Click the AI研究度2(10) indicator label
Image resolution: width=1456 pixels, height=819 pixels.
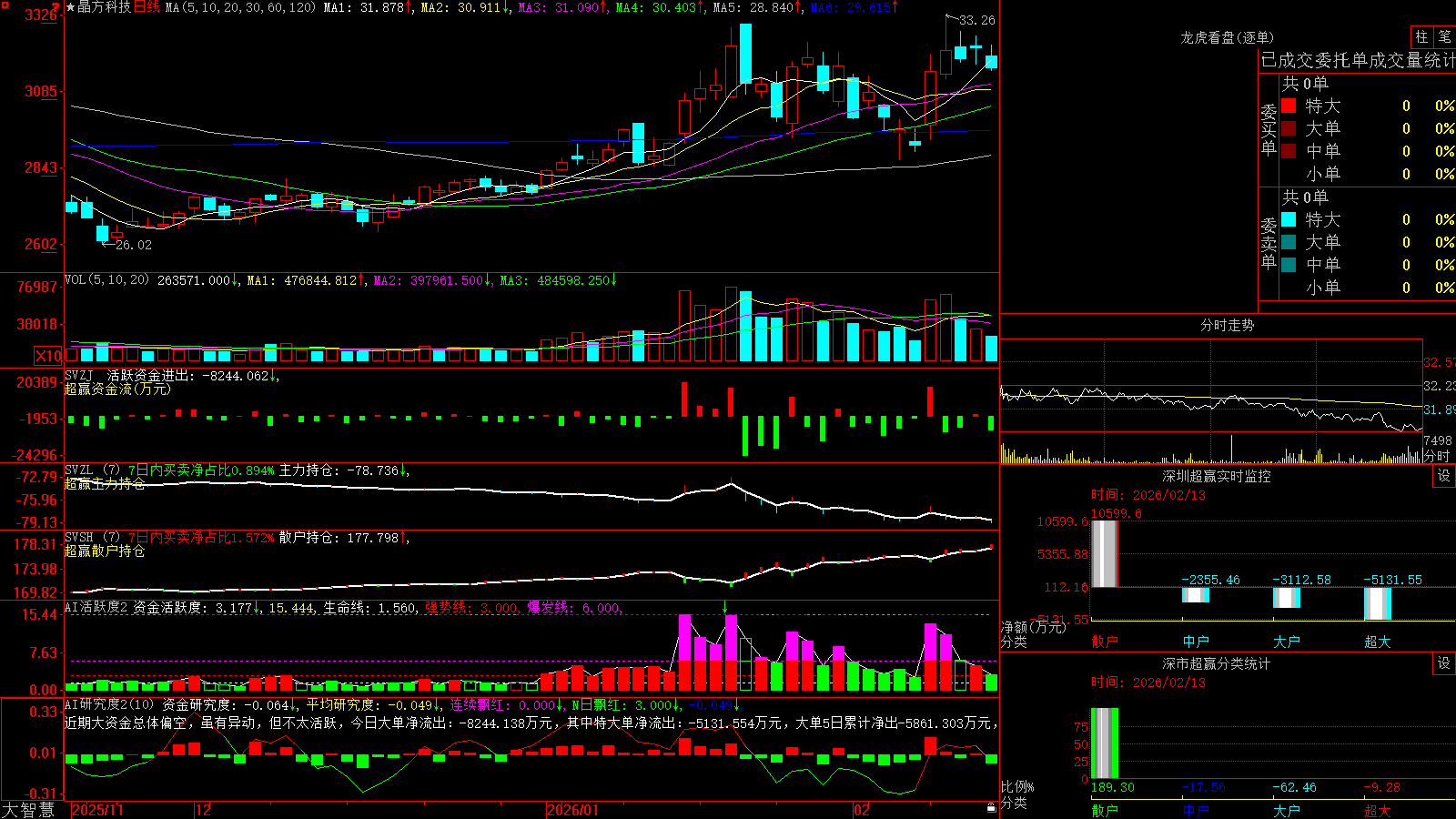click(109, 704)
